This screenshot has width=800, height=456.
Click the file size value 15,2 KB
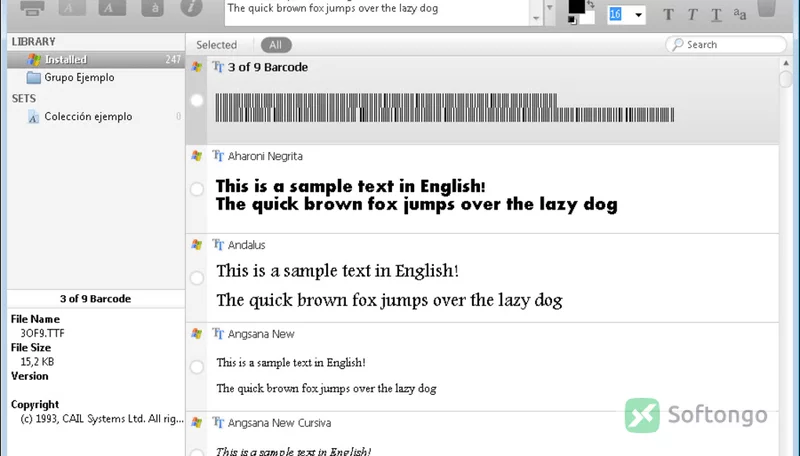[x=37, y=362]
